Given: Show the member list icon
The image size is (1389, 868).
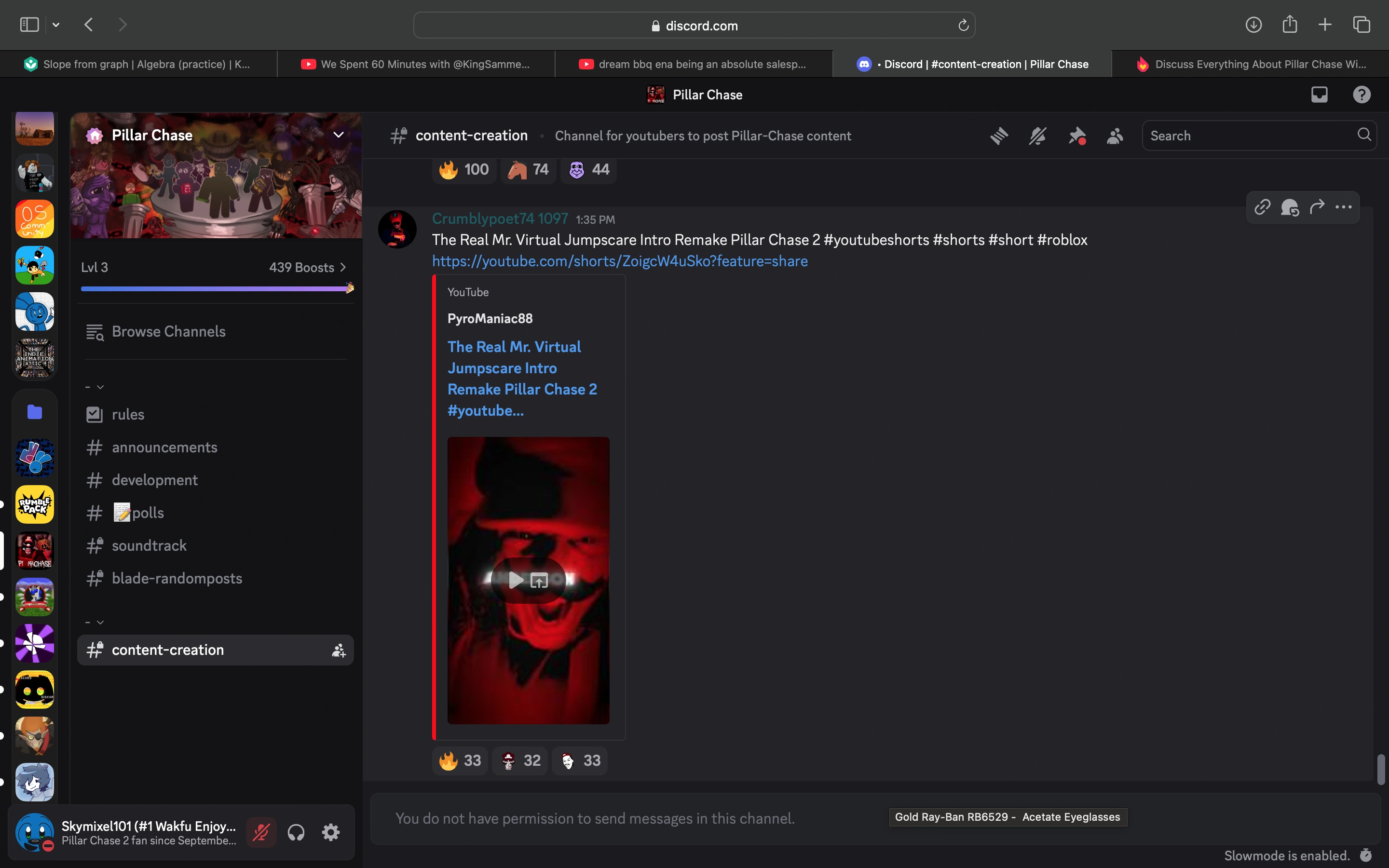Looking at the screenshot, I should tap(1114, 136).
